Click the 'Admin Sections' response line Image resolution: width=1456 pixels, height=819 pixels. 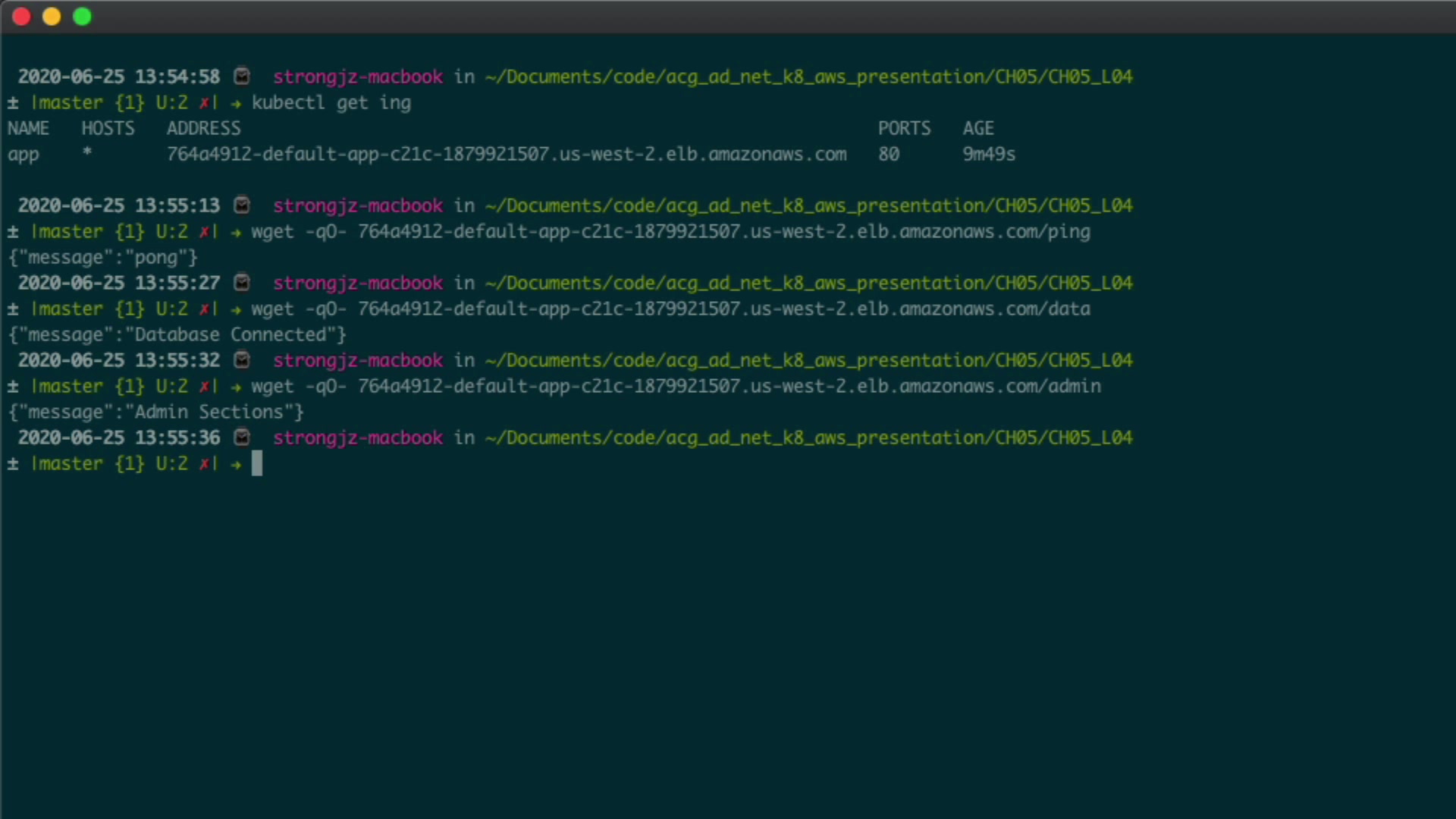(x=155, y=413)
